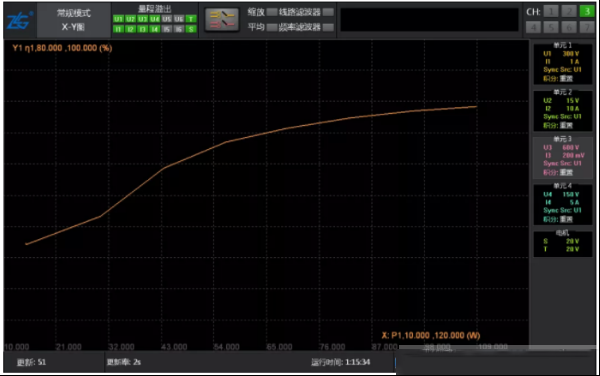Screen dimensions: 600x376
Task: Enable the 频率滤波器 frequency filter
Action: click(328, 27)
